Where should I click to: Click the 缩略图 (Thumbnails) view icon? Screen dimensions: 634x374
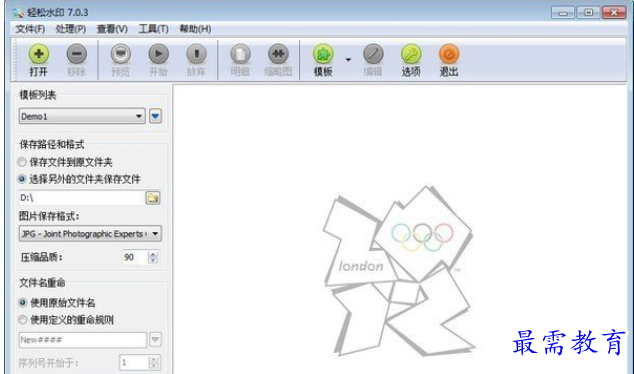coord(278,54)
